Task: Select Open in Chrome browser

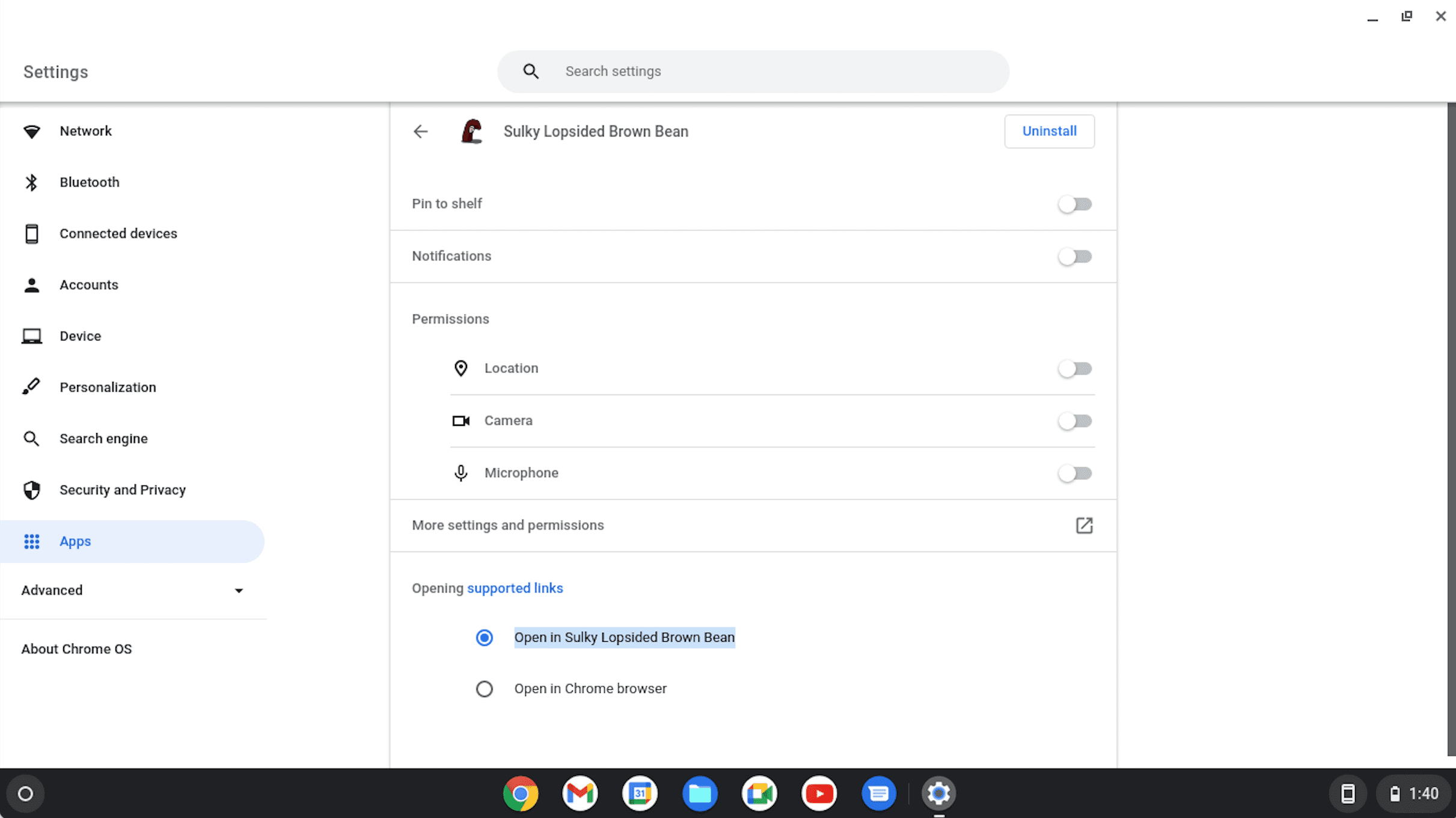Action: click(484, 688)
